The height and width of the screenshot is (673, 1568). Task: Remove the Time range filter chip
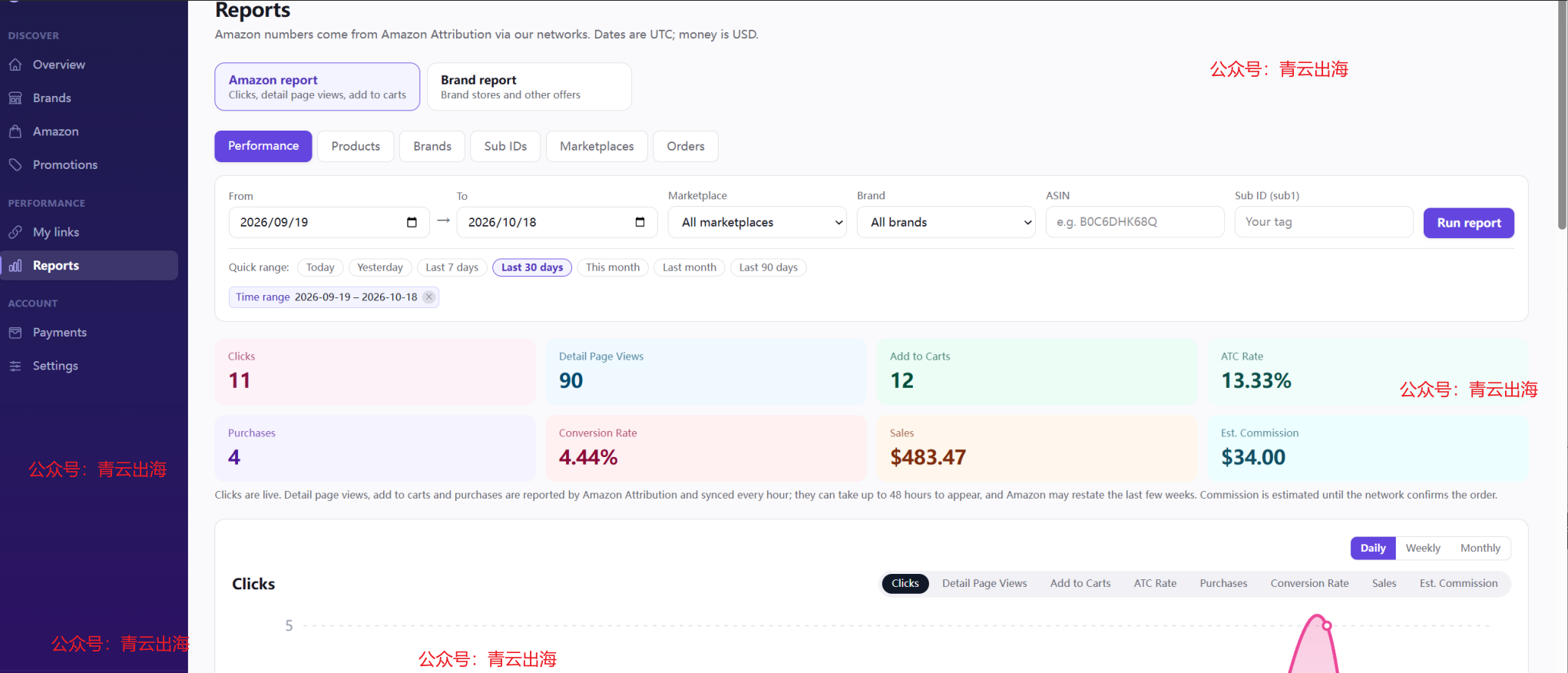point(429,297)
